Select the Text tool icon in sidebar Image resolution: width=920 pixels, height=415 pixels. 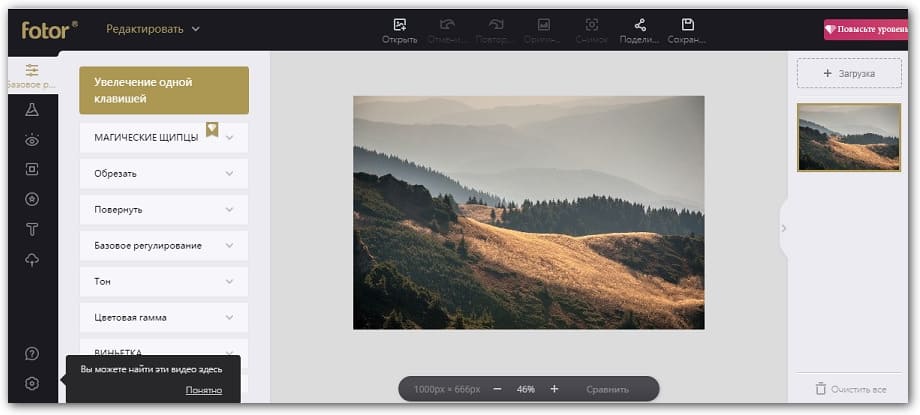click(x=32, y=229)
